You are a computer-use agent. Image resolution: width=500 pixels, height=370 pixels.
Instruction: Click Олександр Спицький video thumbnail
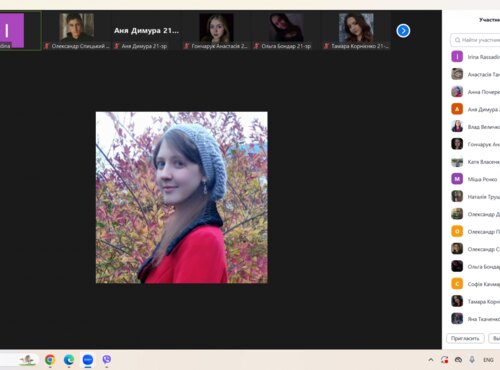point(77,31)
